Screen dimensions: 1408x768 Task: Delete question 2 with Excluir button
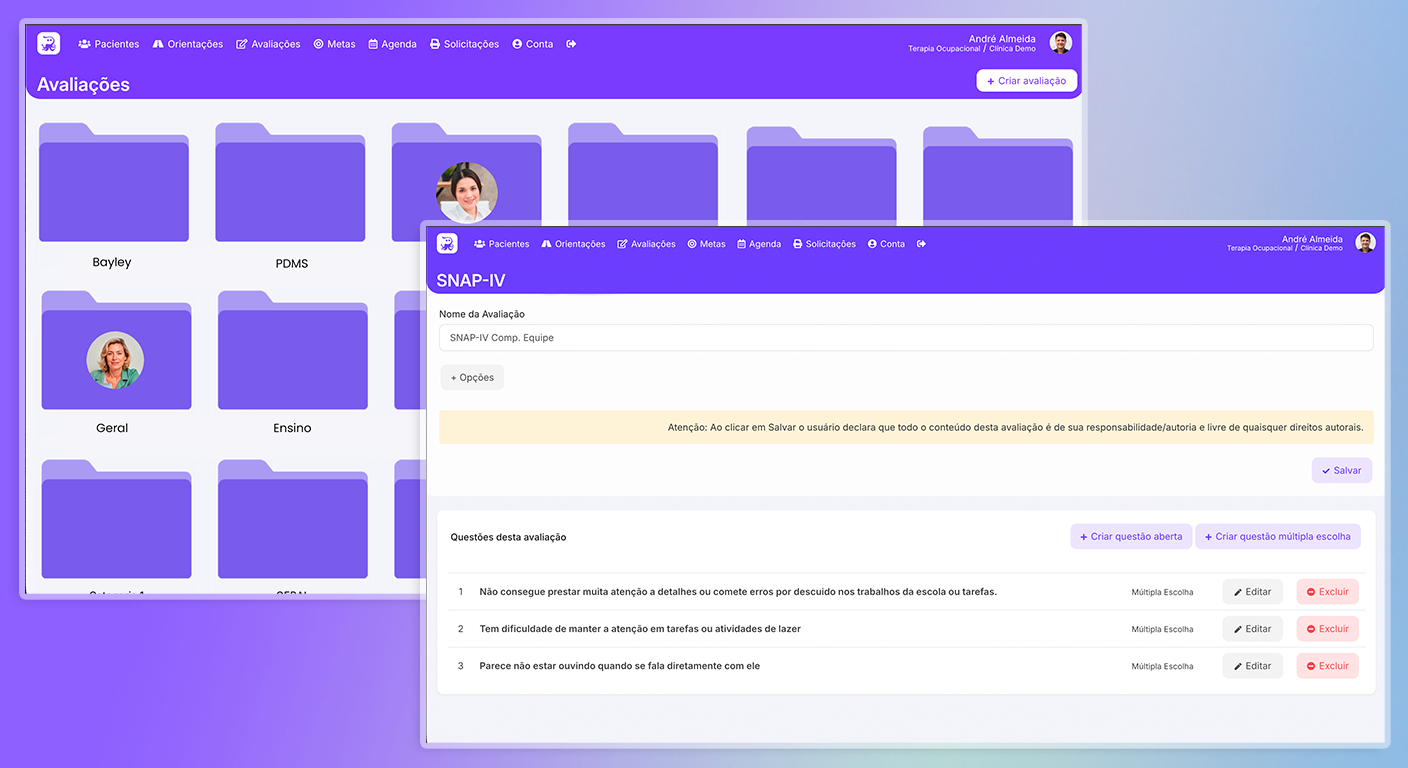pyautogui.click(x=1327, y=629)
